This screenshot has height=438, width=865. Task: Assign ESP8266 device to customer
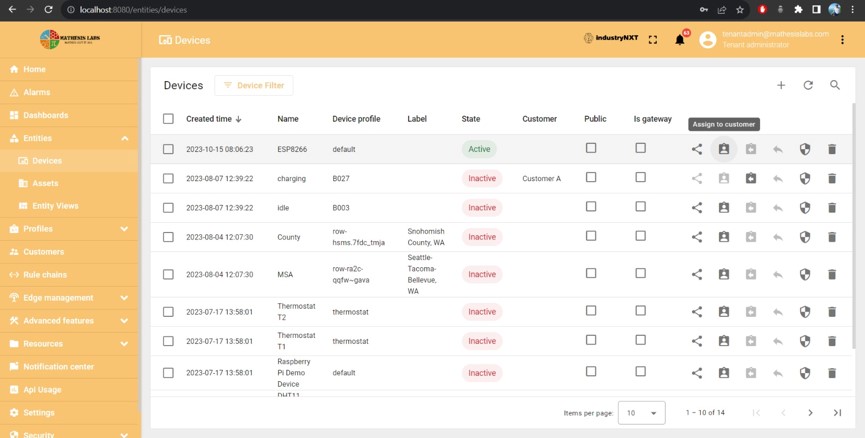point(724,149)
